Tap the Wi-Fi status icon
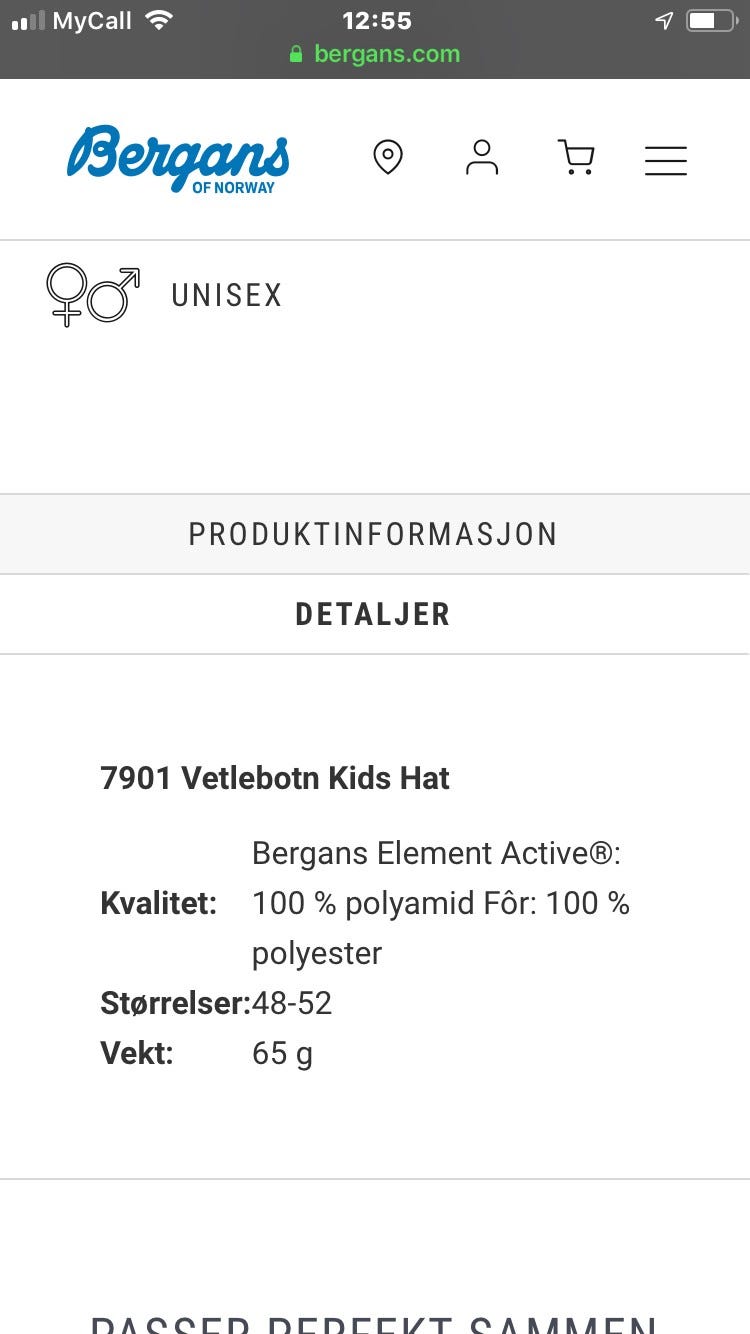 point(158,20)
